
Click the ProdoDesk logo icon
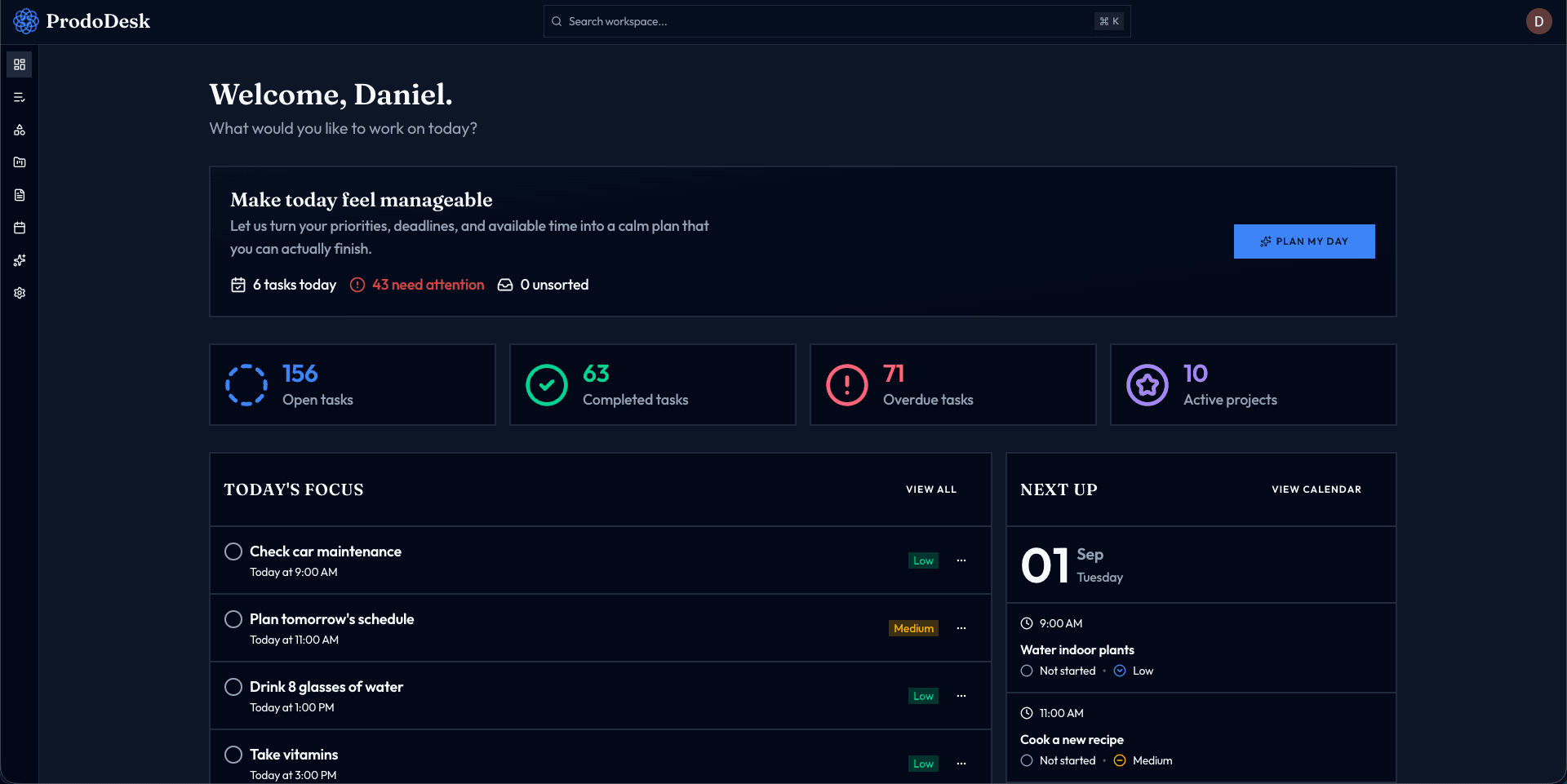coord(26,21)
